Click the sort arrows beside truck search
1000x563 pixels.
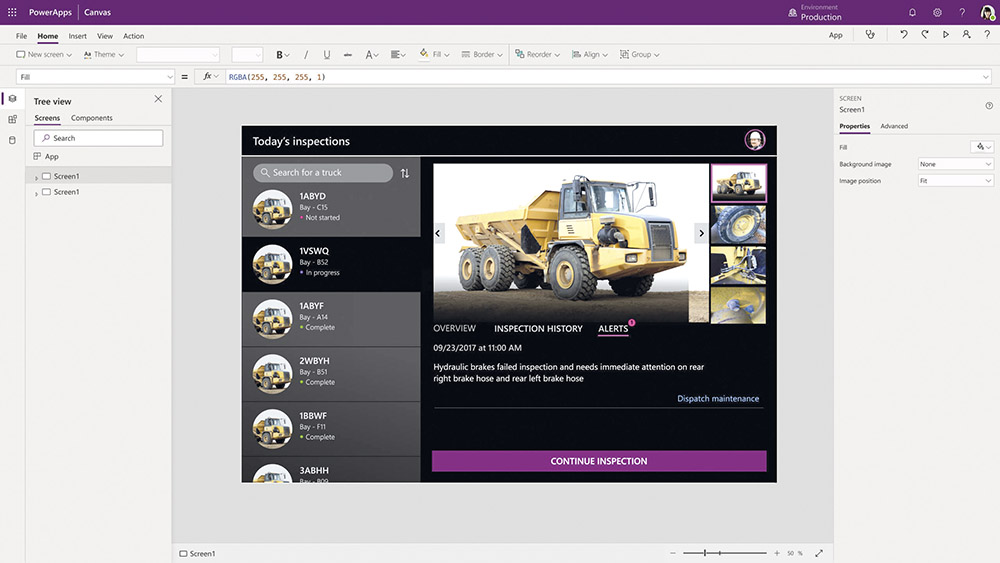405,173
